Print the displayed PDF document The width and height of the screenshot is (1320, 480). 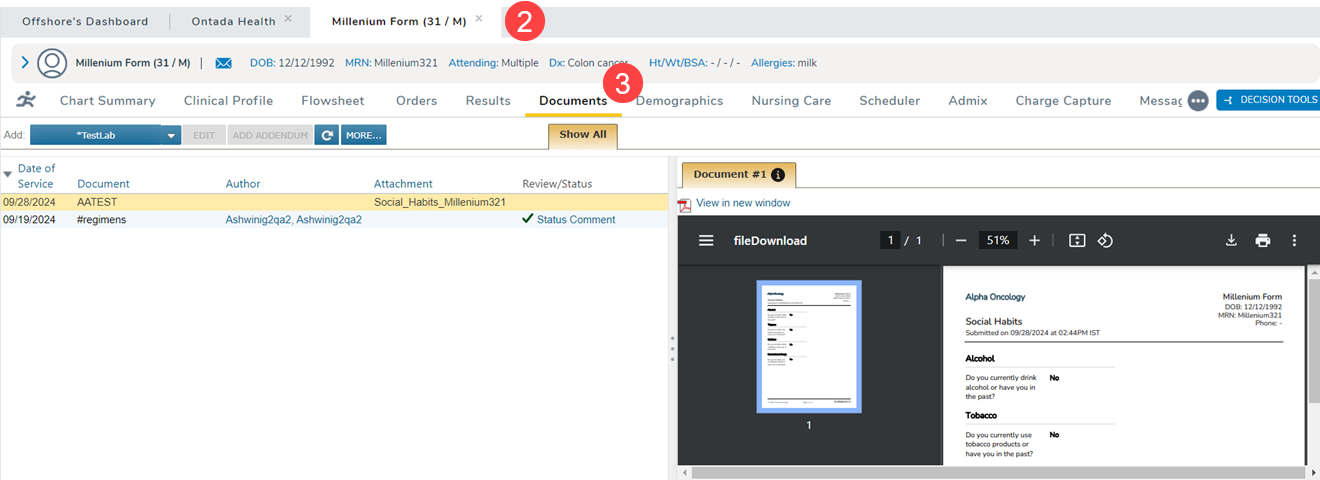point(1263,241)
